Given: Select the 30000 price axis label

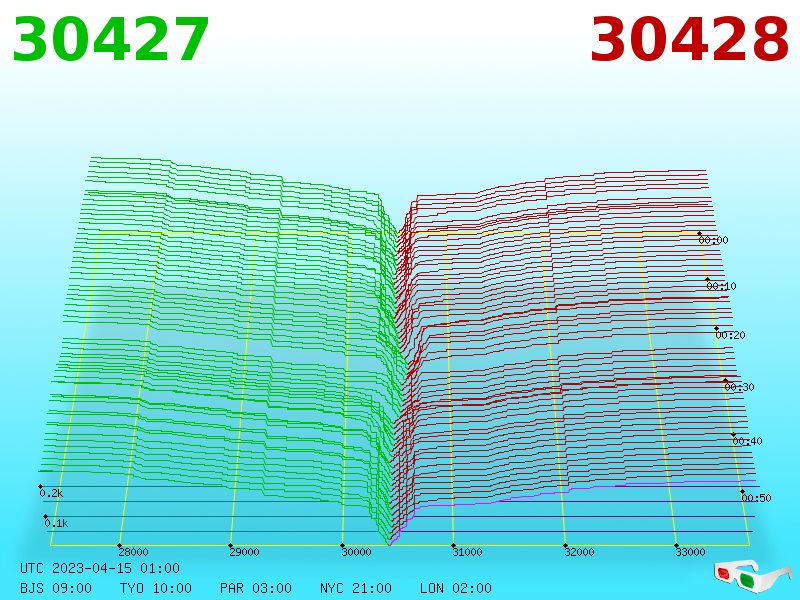Looking at the screenshot, I should pos(356,552).
